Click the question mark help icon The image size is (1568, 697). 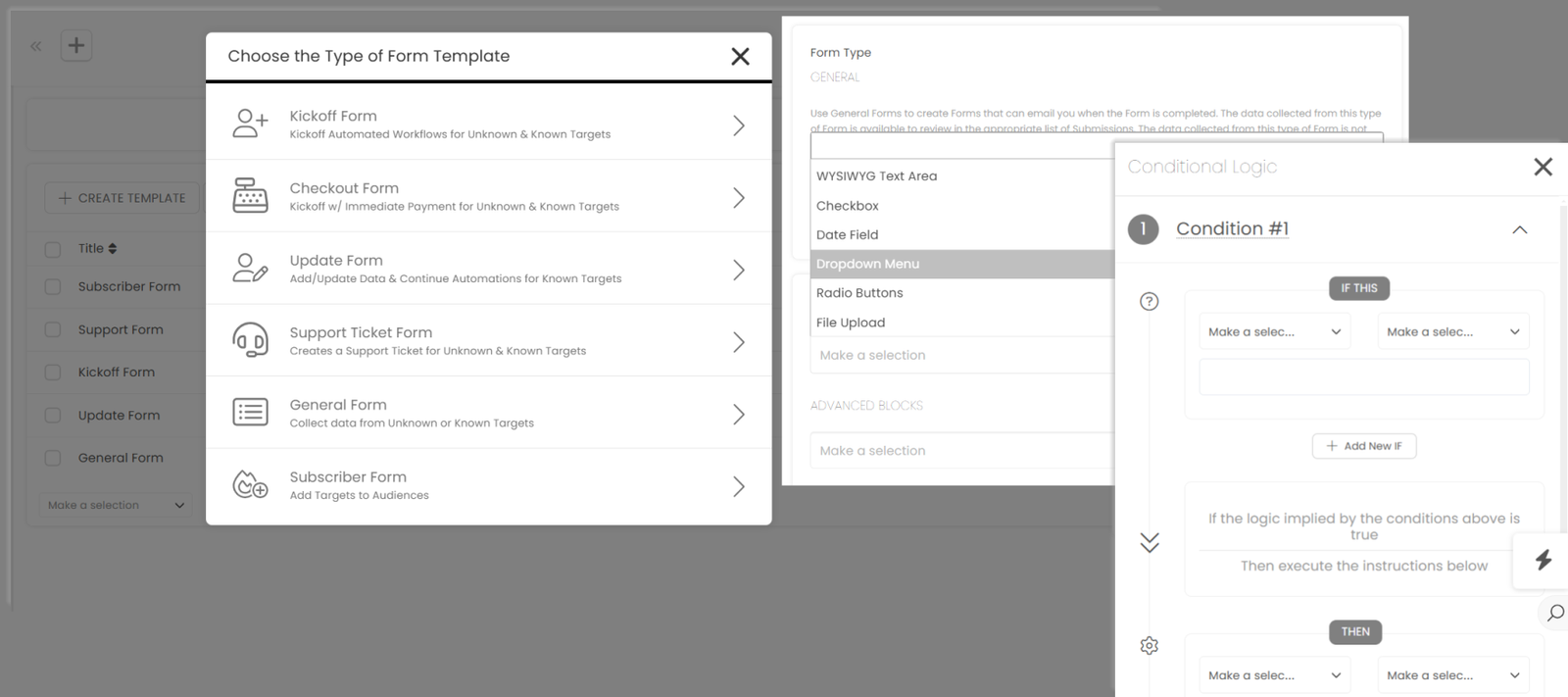tap(1150, 301)
